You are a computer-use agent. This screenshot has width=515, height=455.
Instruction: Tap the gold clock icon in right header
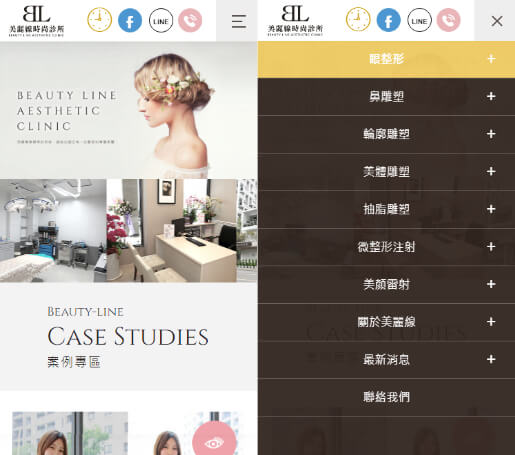click(x=358, y=20)
